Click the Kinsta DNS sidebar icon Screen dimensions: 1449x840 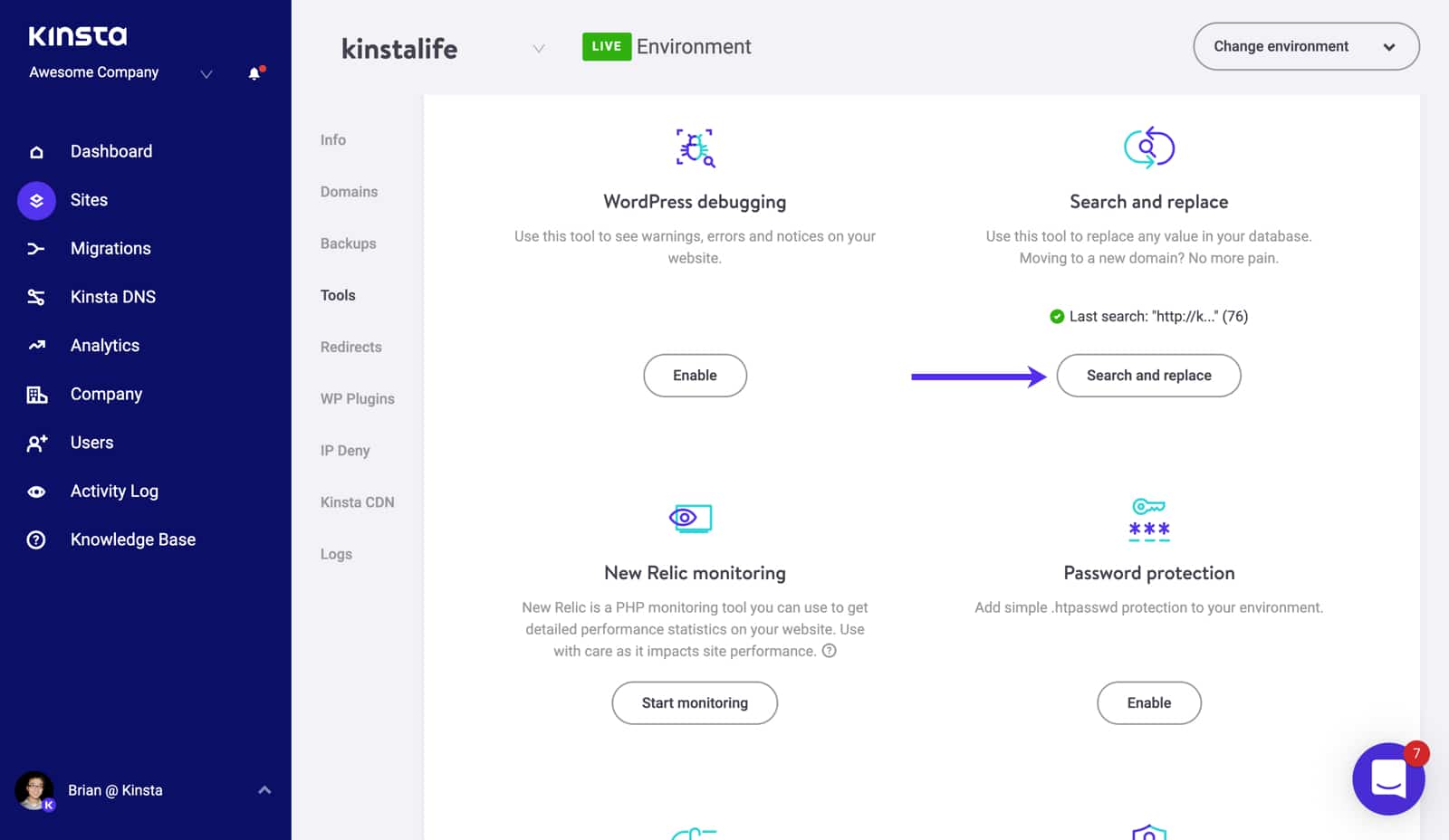coord(36,296)
